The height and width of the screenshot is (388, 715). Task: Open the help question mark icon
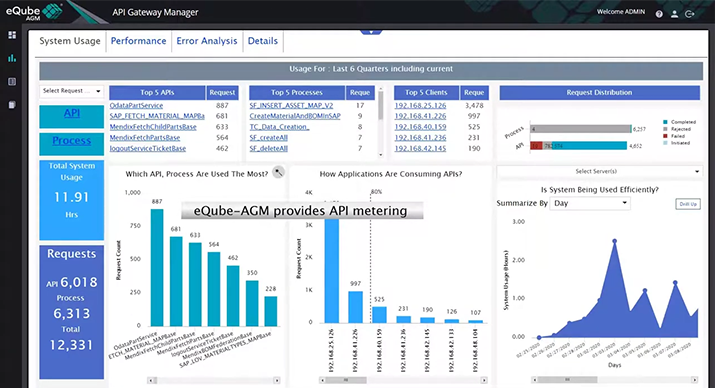point(659,14)
